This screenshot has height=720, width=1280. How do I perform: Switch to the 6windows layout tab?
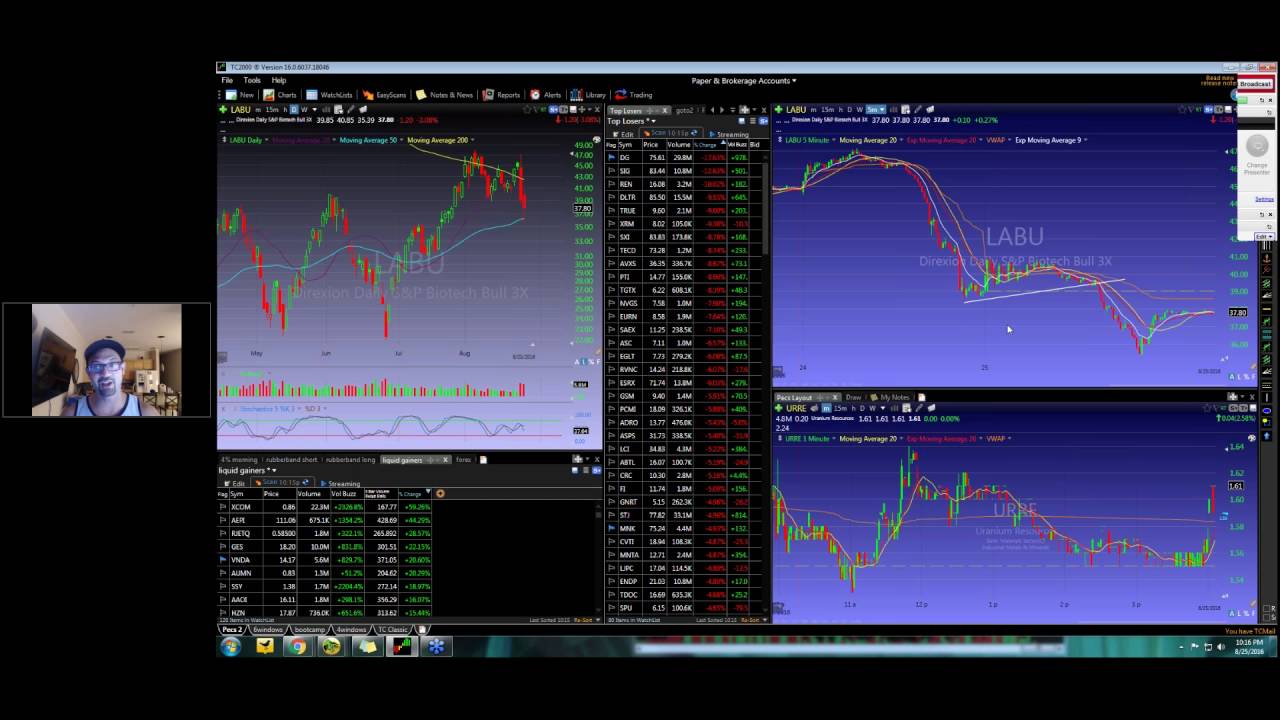tap(267, 630)
